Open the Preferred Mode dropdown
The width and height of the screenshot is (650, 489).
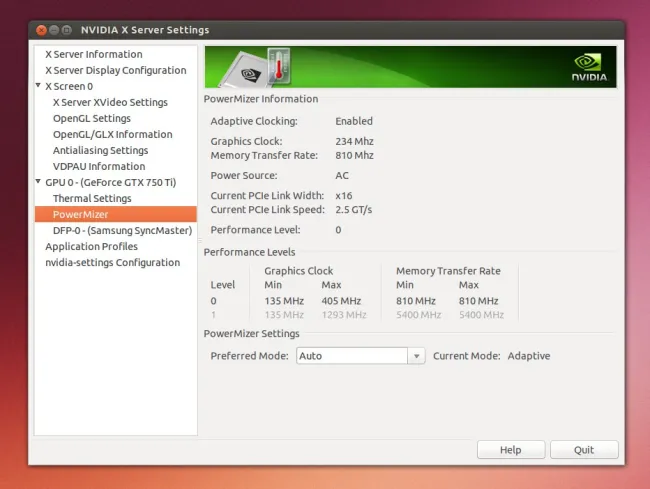pos(361,356)
